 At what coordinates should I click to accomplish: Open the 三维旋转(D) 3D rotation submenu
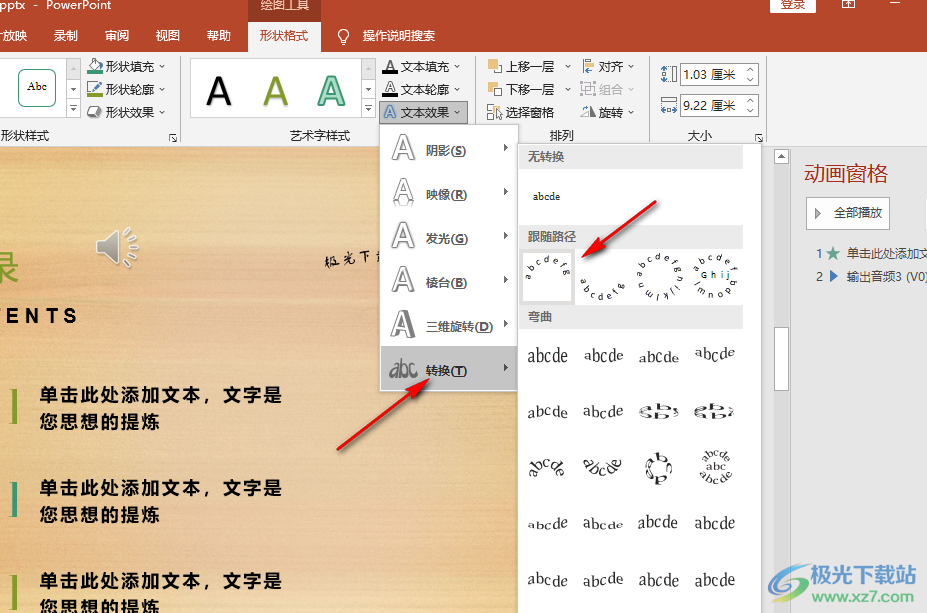pyautogui.click(x=449, y=324)
